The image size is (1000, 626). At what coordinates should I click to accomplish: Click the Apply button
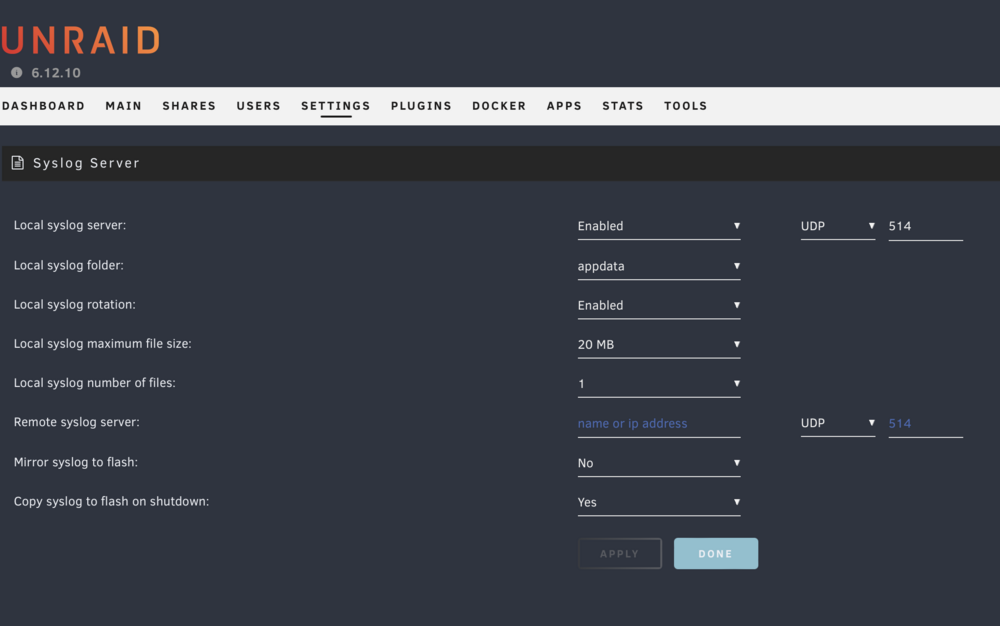(x=619, y=554)
